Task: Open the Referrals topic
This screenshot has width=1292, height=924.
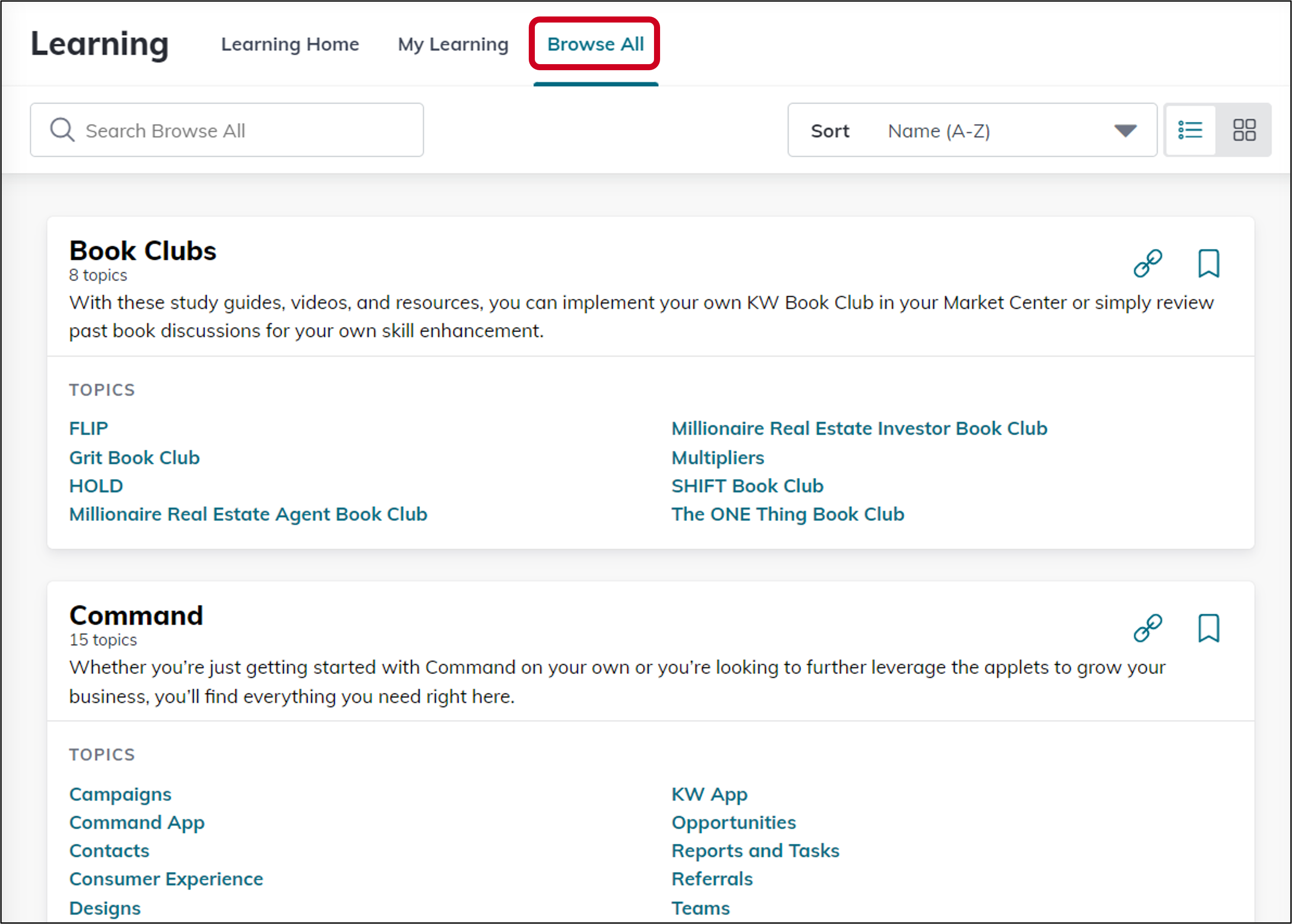Action: pos(712,879)
